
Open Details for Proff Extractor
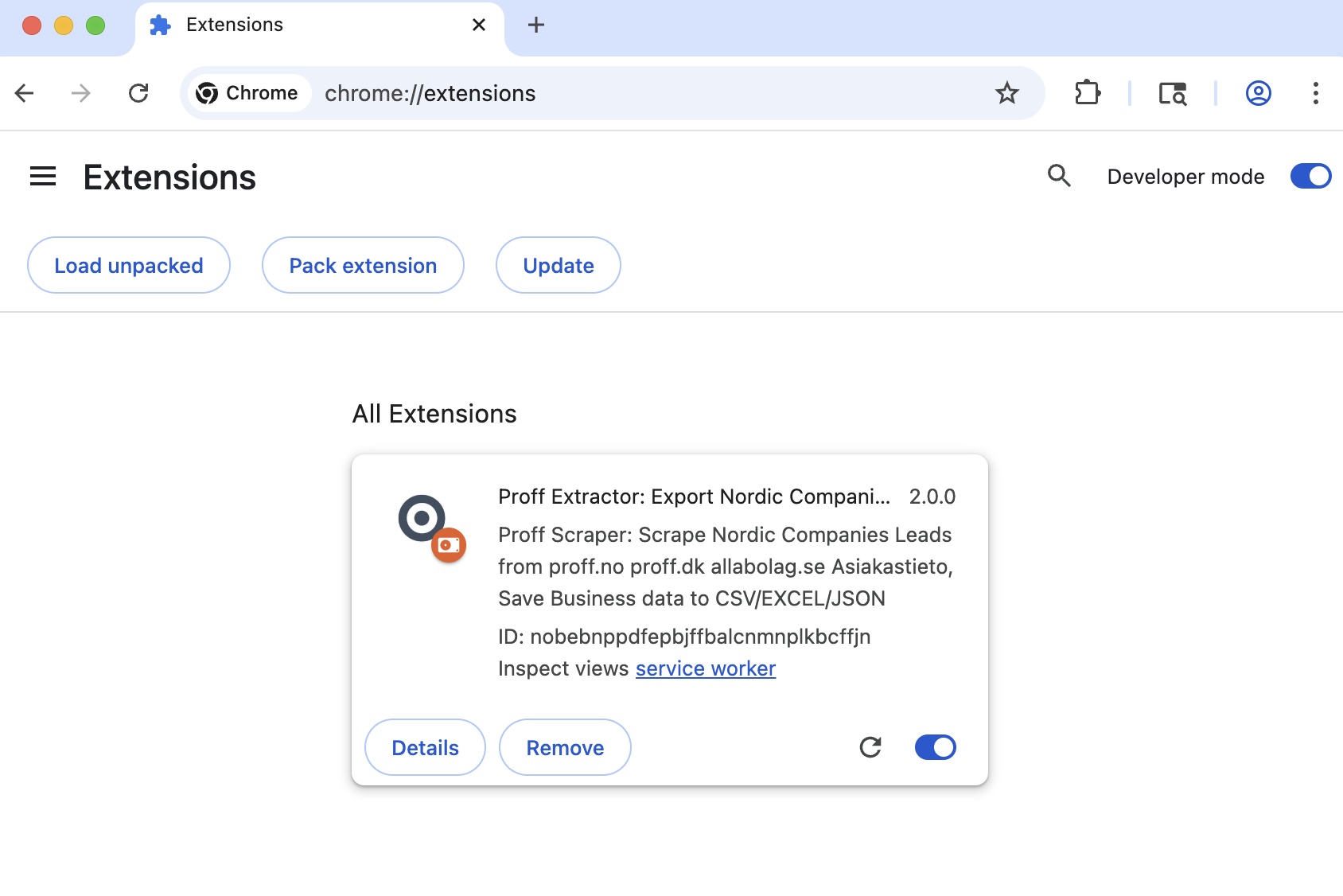424,747
